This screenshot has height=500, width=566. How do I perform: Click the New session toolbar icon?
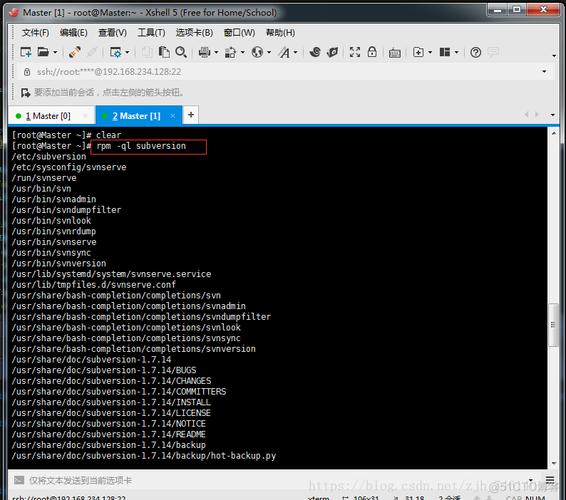tap(26, 52)
